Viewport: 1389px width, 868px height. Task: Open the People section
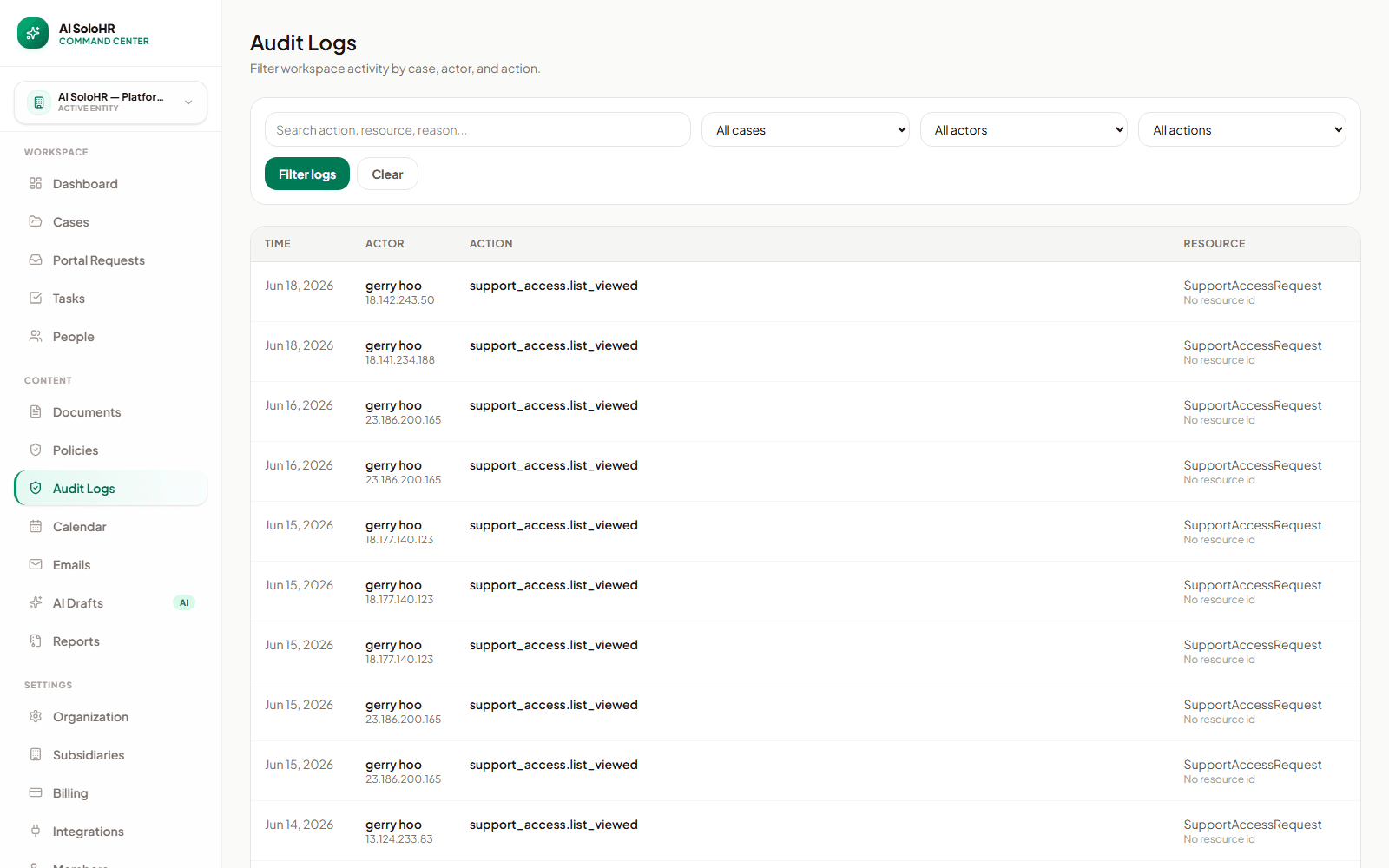111,337
